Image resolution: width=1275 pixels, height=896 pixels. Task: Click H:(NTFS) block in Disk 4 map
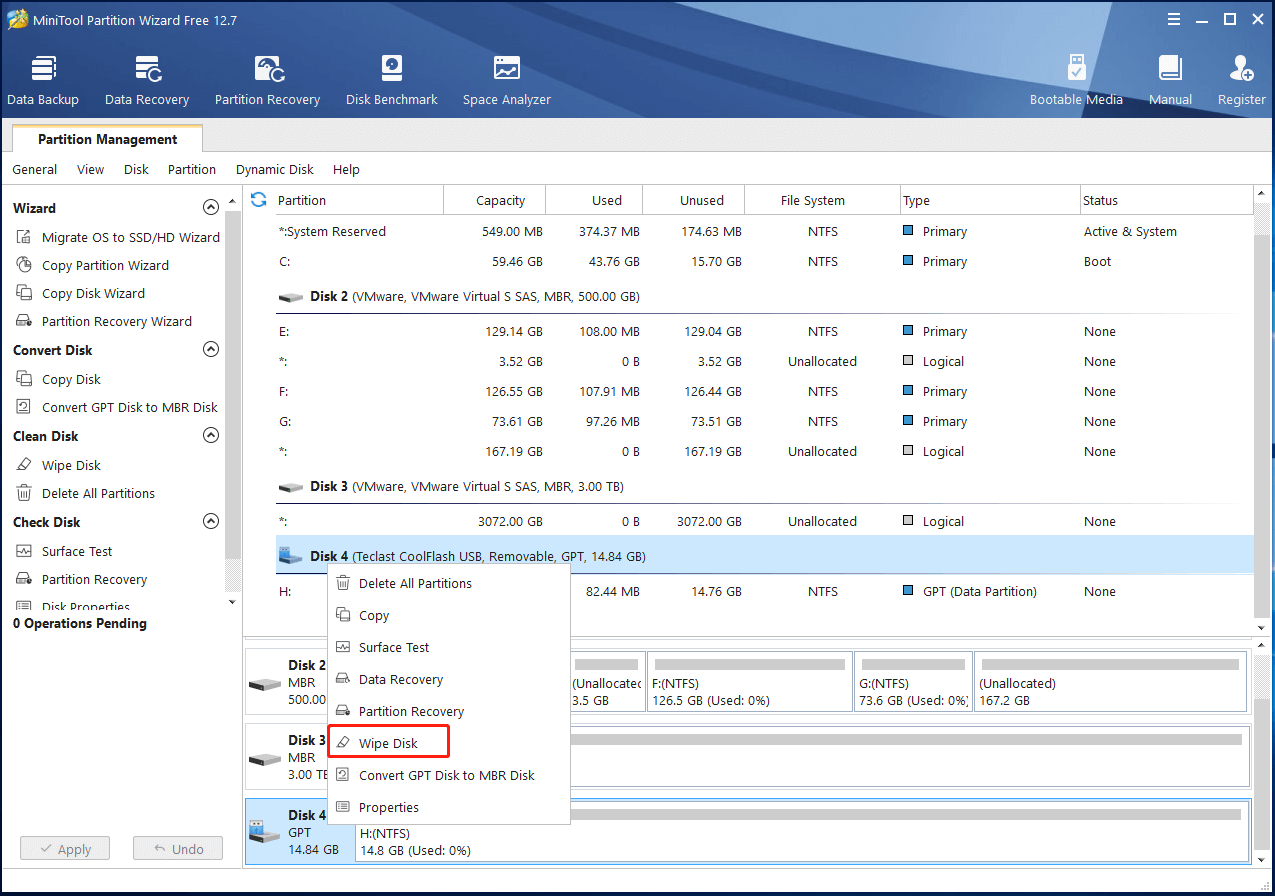point(802,832)
